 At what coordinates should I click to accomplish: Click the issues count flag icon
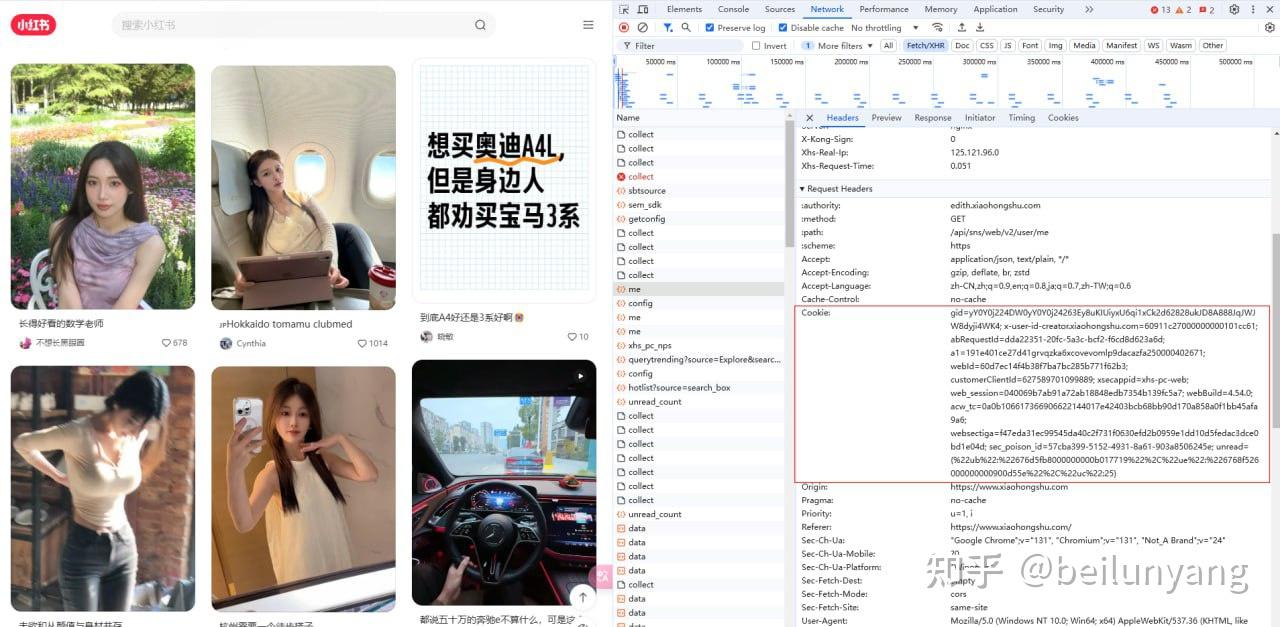coord(1206,9)
